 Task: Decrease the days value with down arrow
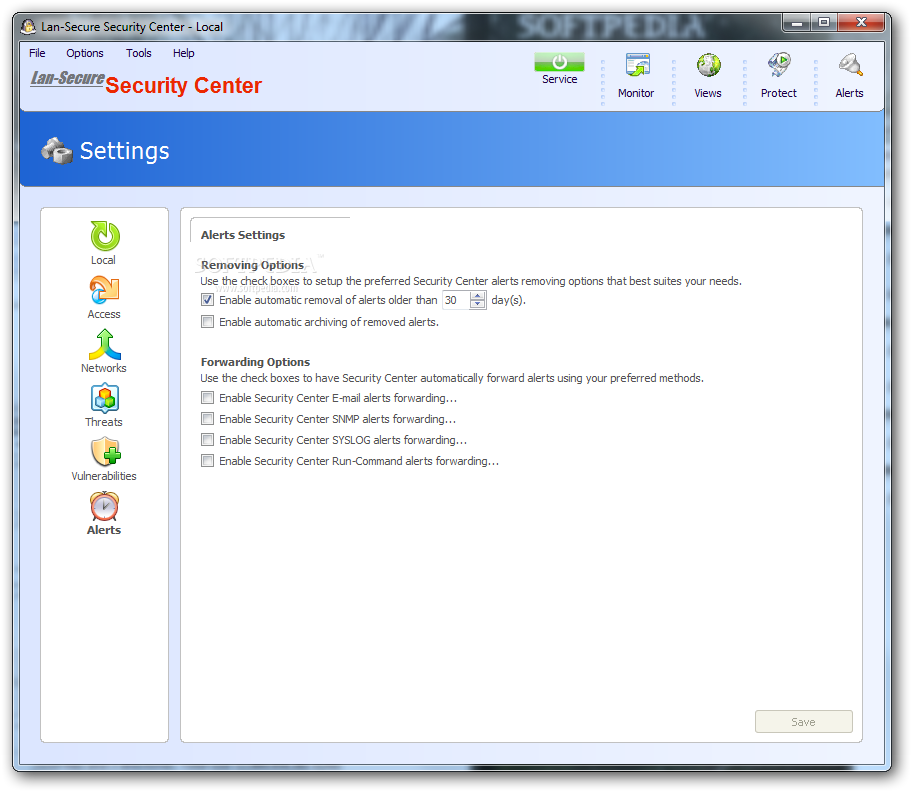point(478,304)
